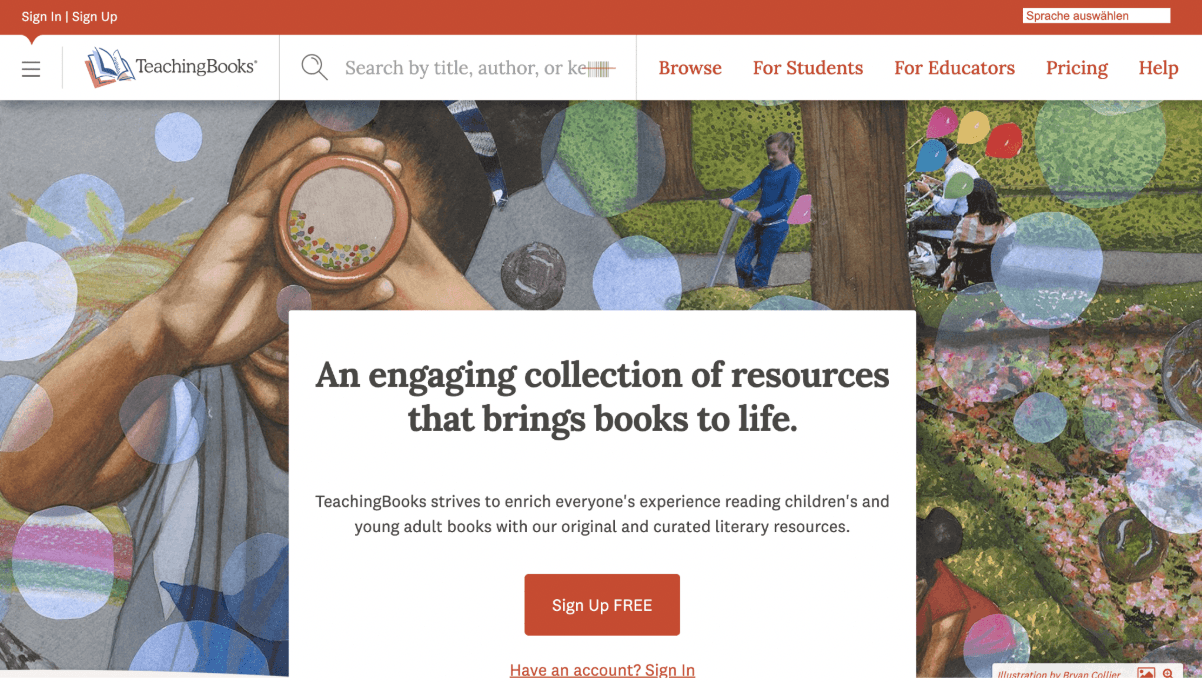This screenshot has height=682, width=1202.
Task: Select For Educators in the navigation
Action: (x=954, y=67)
